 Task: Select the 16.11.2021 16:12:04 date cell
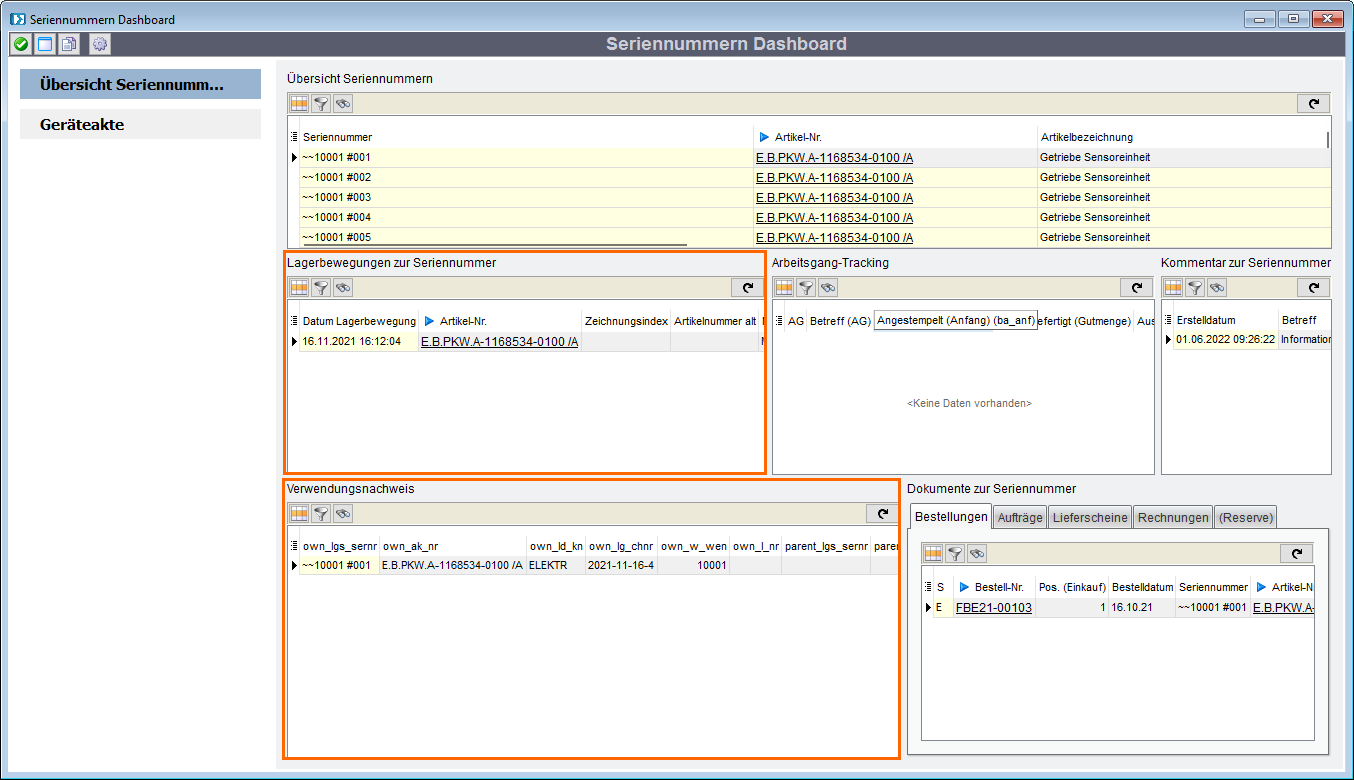coord(359,341)
